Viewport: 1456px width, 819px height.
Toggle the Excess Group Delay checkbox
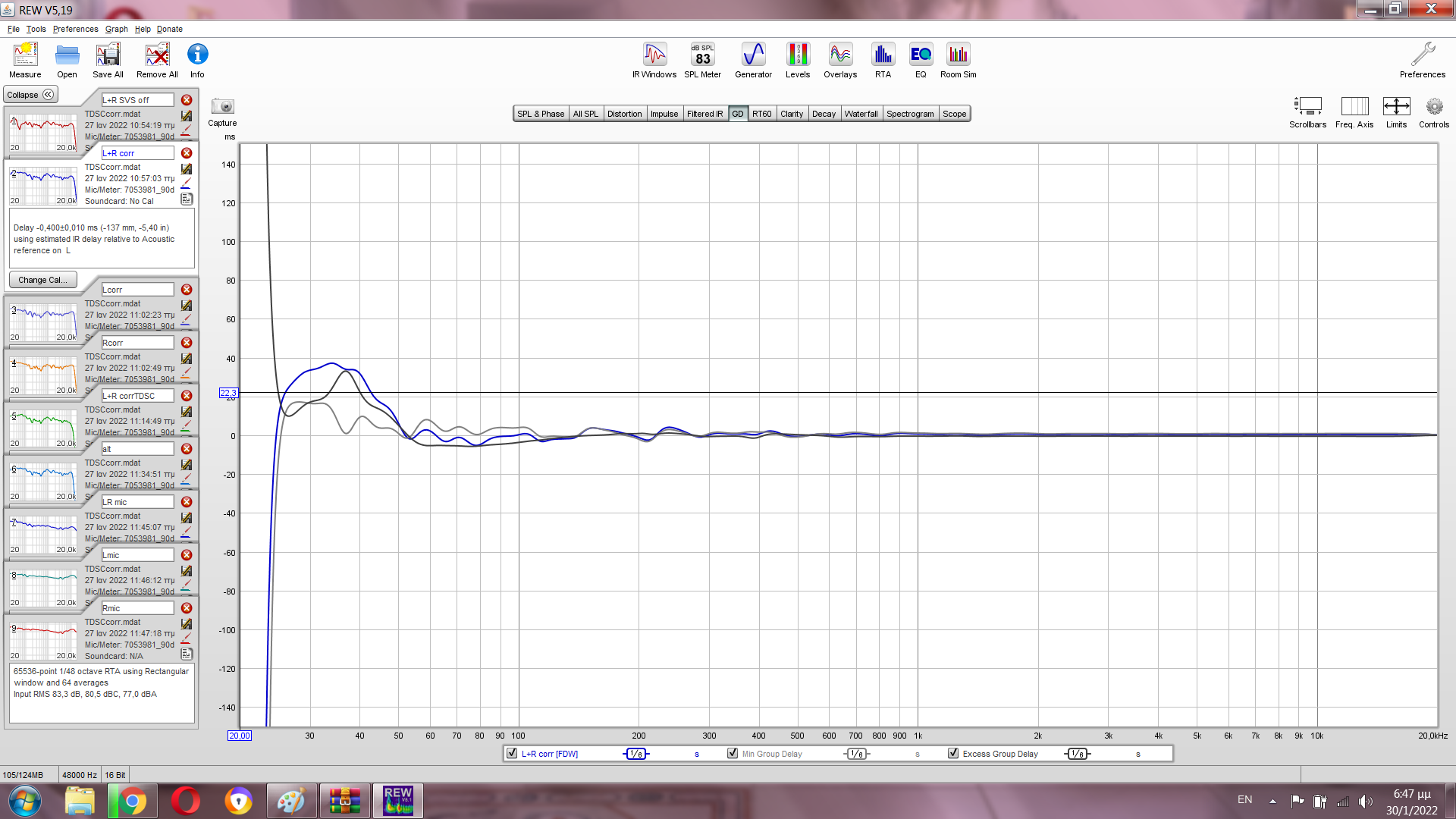pyautogui.click(x=953, y=754)
